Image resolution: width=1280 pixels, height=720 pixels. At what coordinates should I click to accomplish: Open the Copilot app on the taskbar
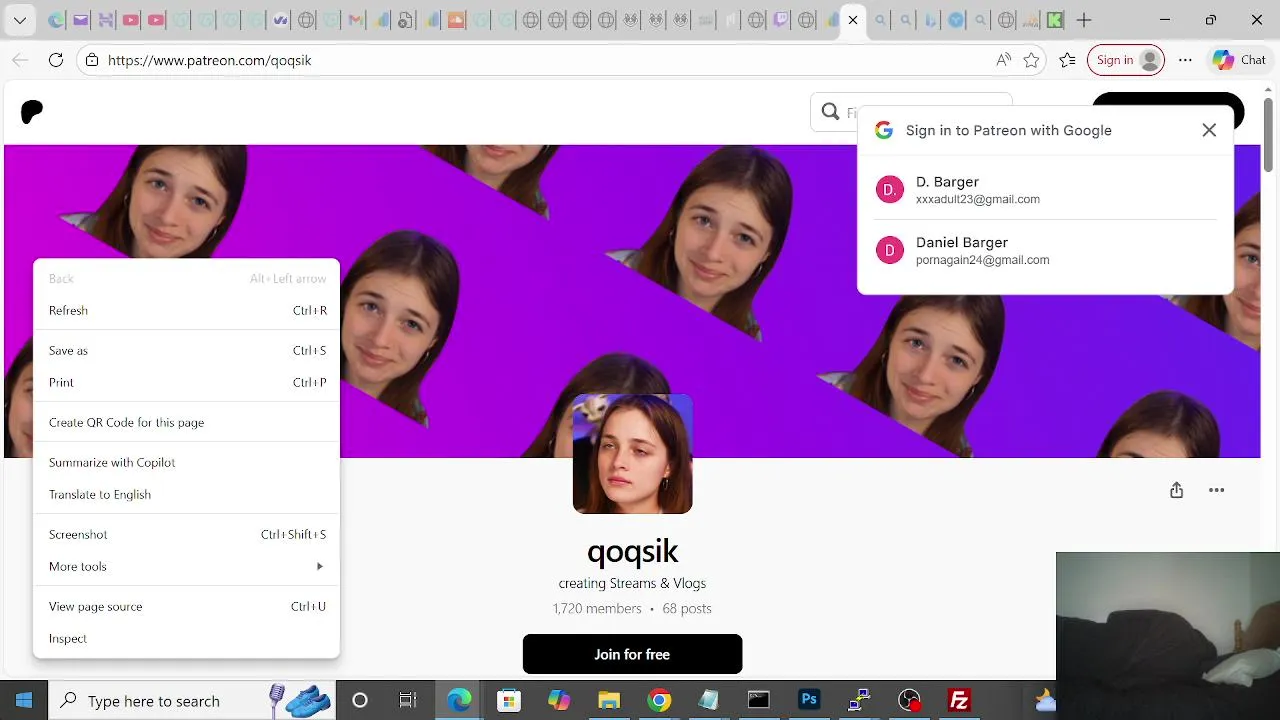pos(559,700)
